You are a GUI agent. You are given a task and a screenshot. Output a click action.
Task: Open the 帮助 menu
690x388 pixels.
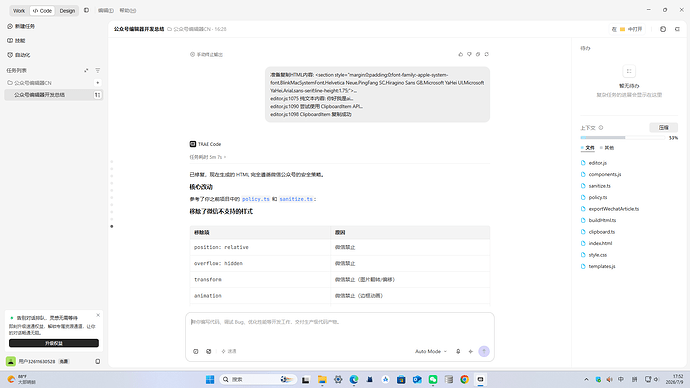[x=128, y=11]
